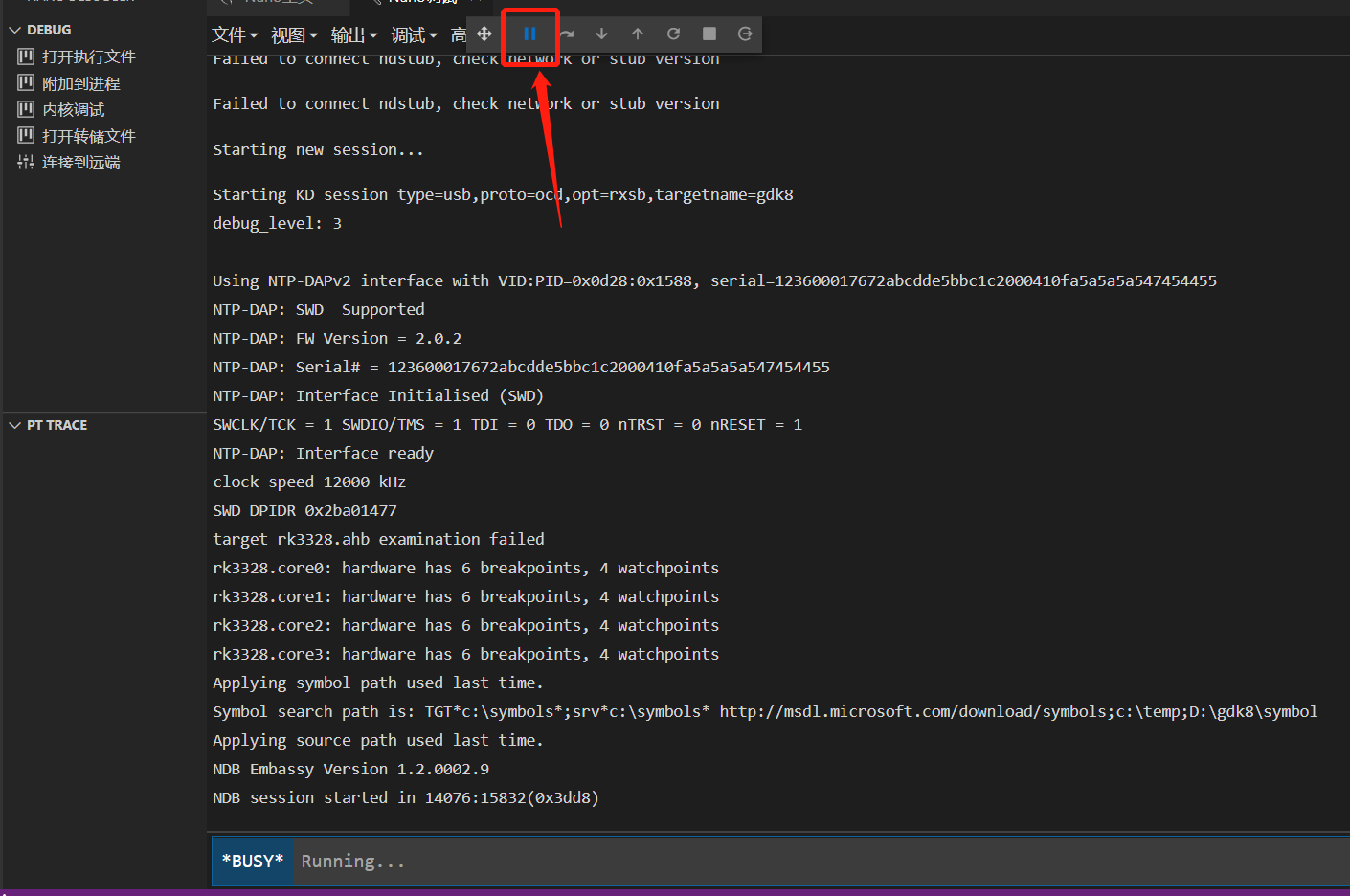Restart the debug session via toolbar
Viewport: 1350px width, 896px height.
click(673, 34)
